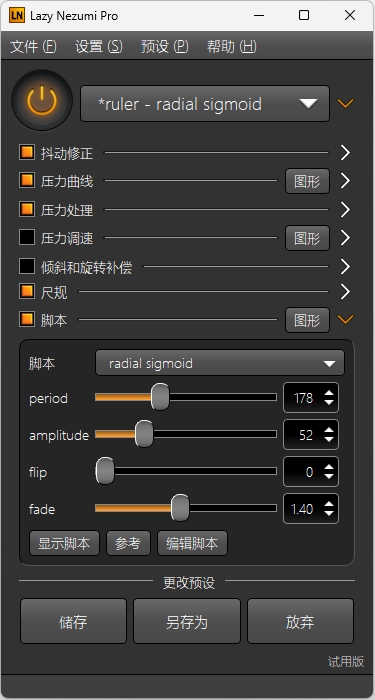Screen dimensions: 375x700
Task: Increase the period value with up arrow
Action: pos(329,393)
